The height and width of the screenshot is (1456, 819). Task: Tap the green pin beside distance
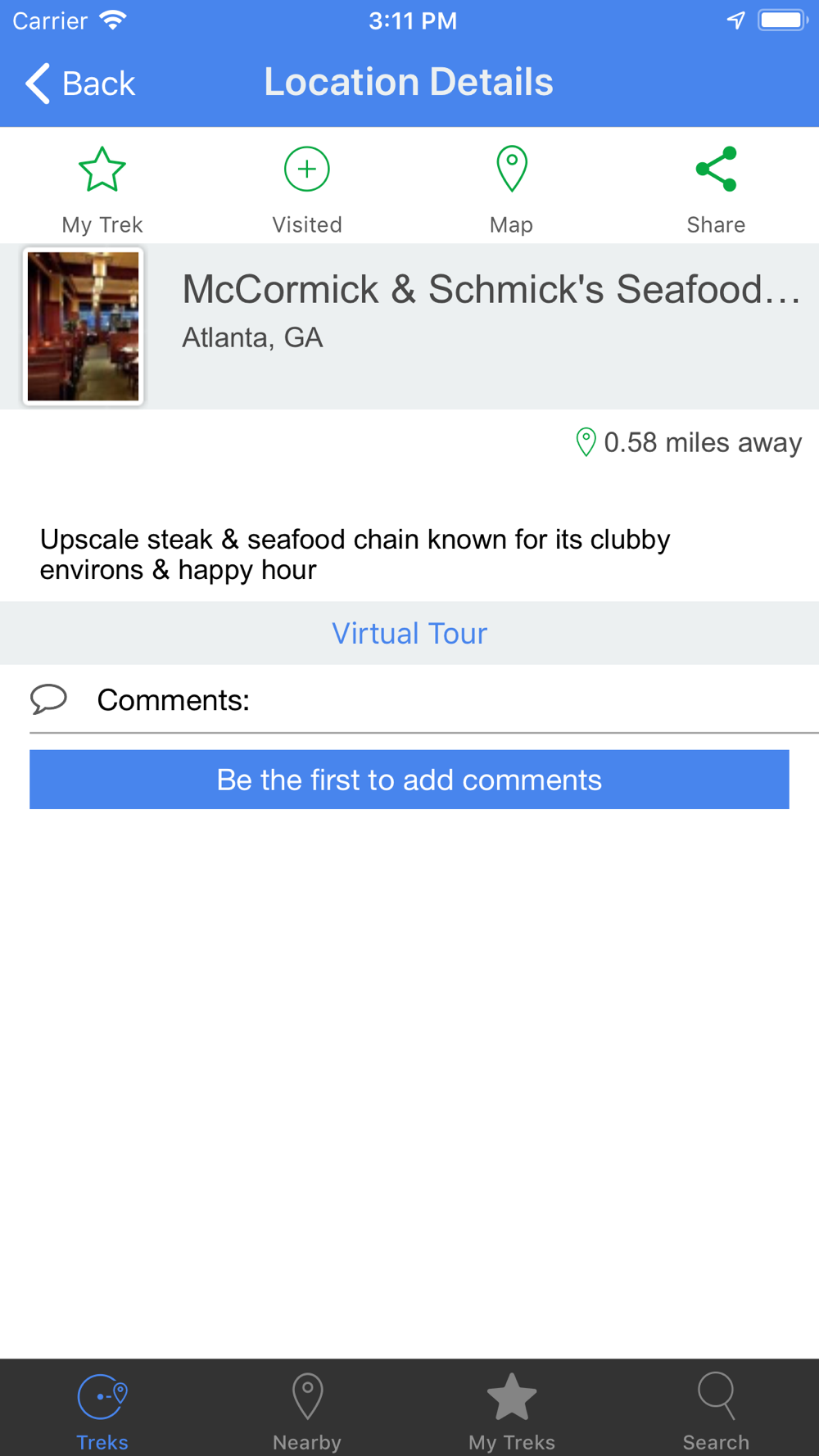coord(586,442)
